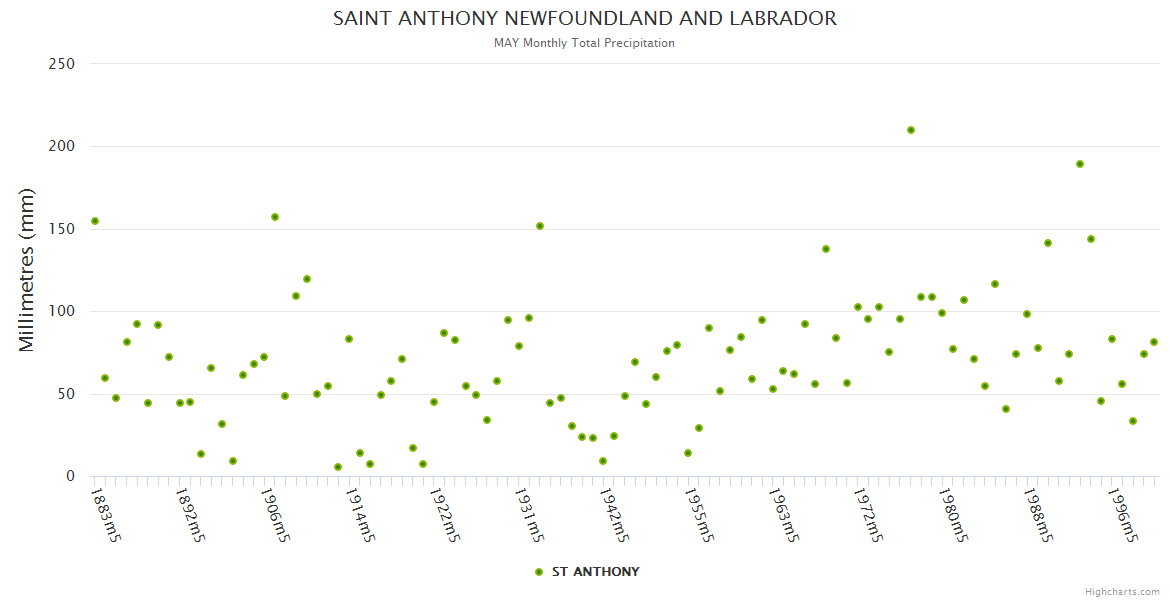This screenshot has height=600, width=1170.
Task: Click the highest data point near 210 mm
Action: pyautogui.click(x=911, y=130)
